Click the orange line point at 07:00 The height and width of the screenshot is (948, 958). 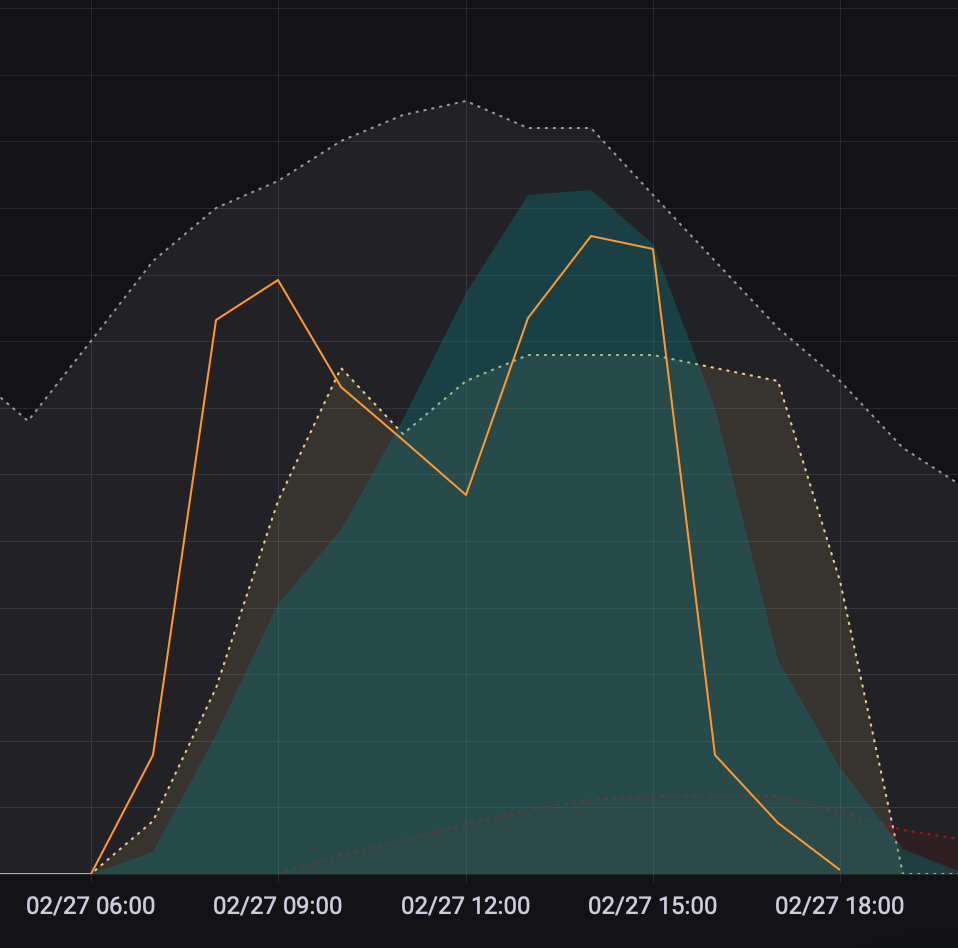153,754
